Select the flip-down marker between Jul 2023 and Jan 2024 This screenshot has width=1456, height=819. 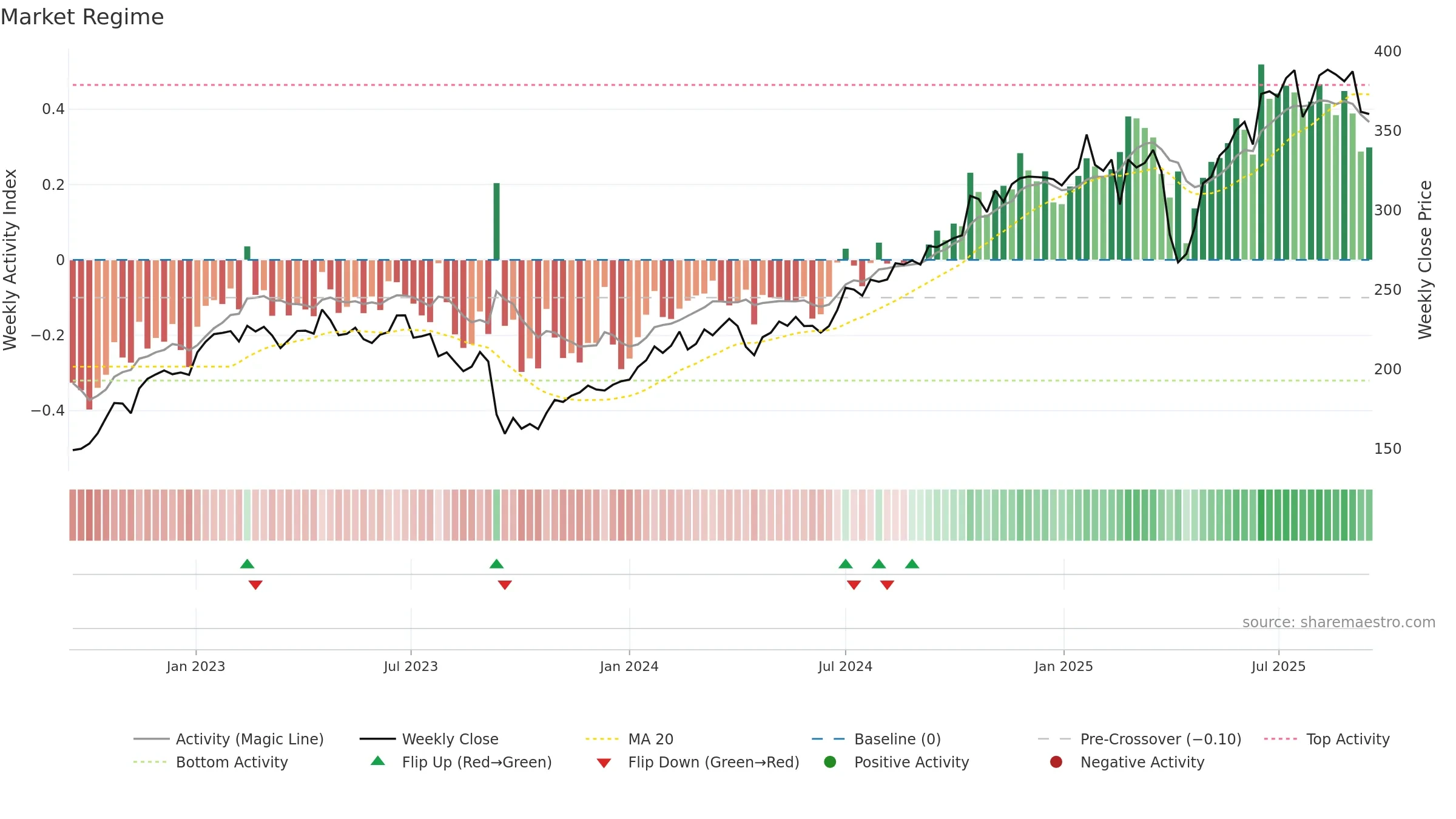point(505,585)
